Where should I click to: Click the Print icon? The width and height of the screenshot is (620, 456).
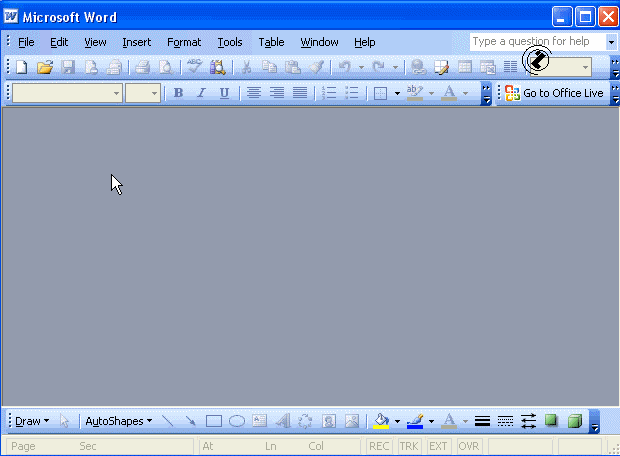coord(143,67)
